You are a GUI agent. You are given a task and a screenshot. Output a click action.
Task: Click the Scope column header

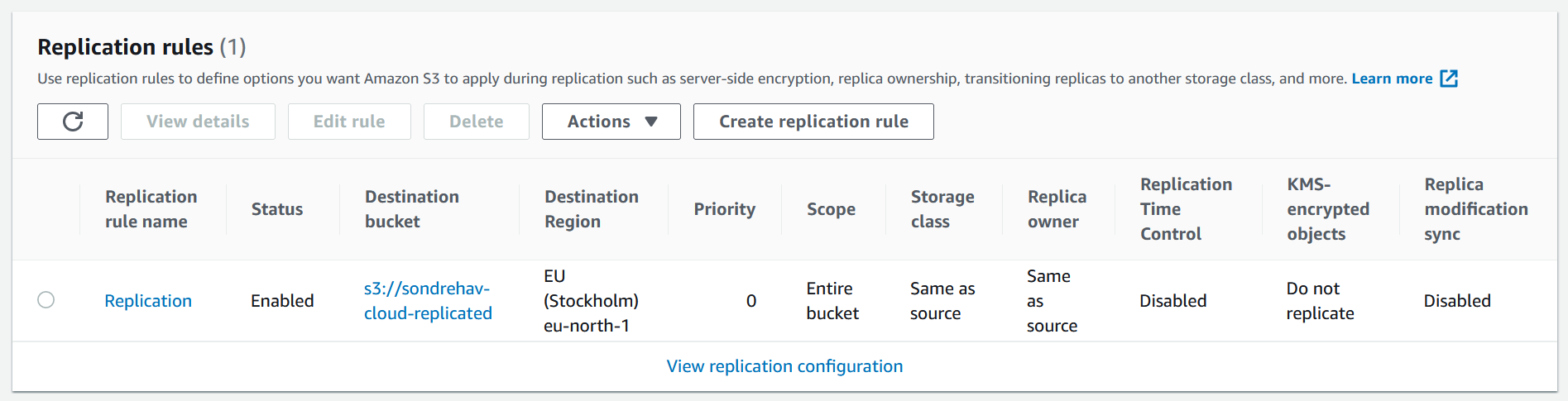coord(831,209)
